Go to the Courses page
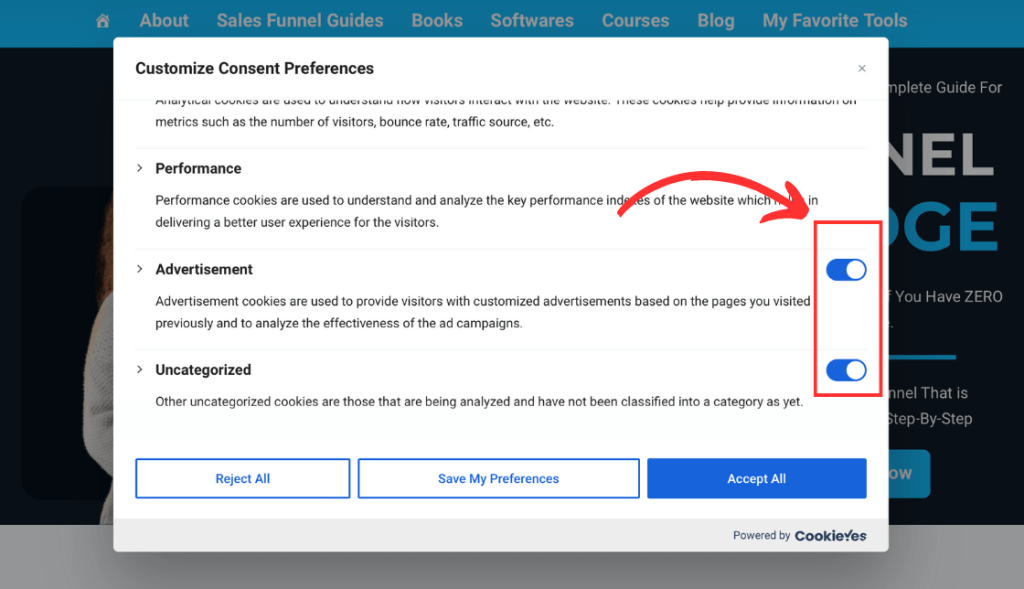The height and width of the screenshot is (589, 1024). 635,20
